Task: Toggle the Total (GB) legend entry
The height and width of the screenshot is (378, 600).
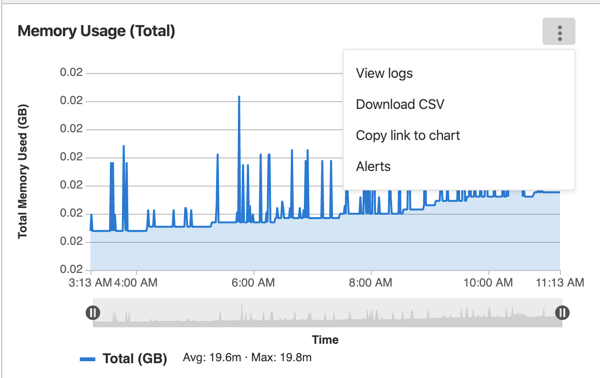Action: (x=123, y=358)
